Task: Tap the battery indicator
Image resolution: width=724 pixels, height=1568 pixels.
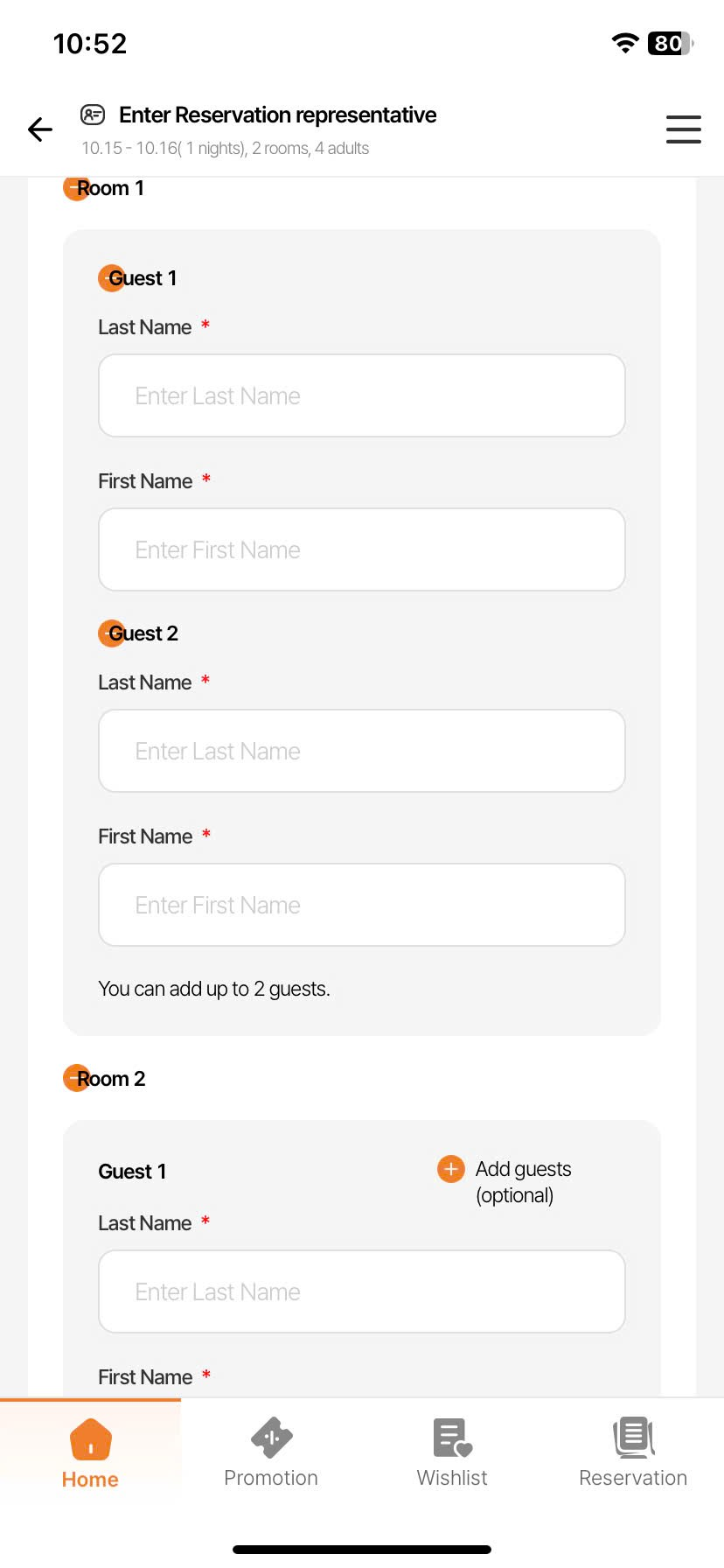Action: [x=670, y=43]
